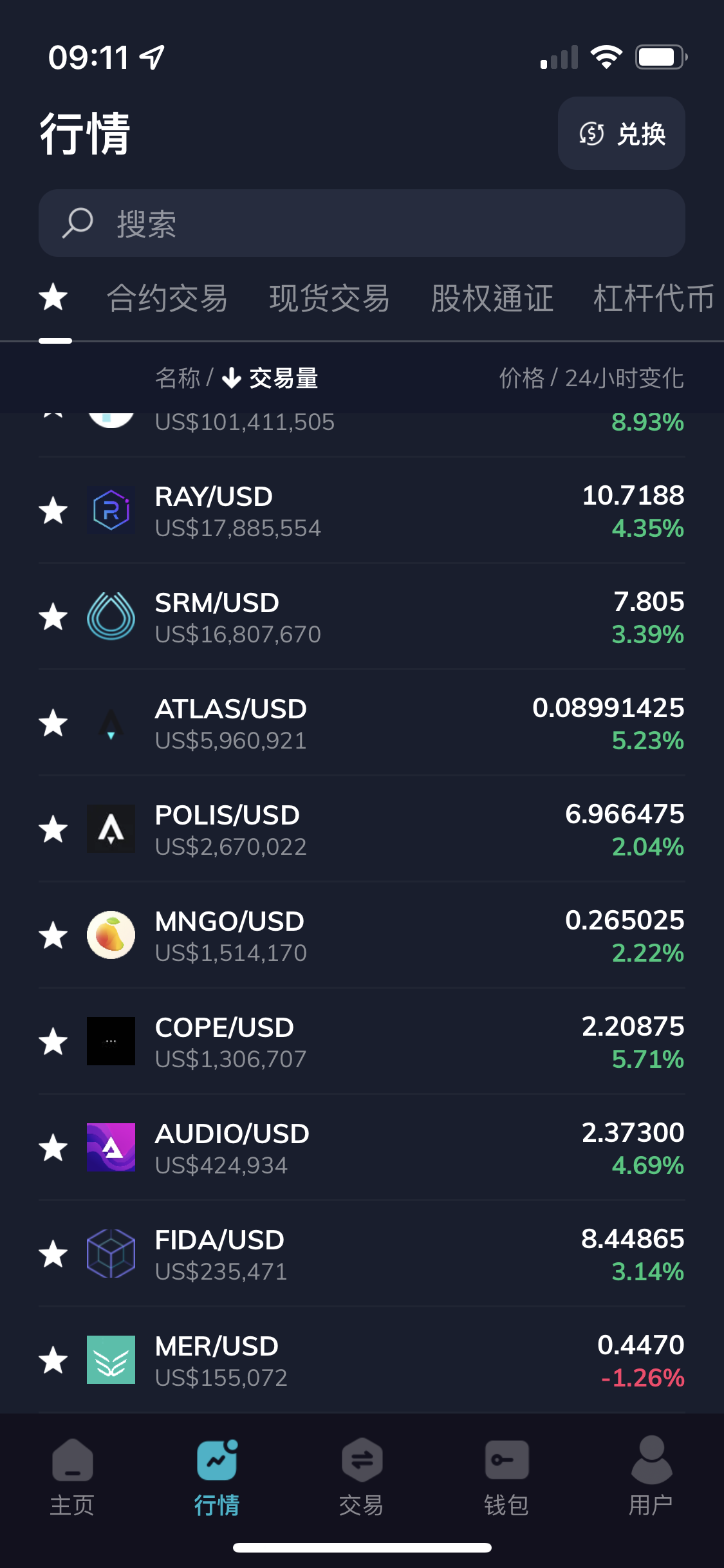Open the MNGO/USD market row
This screenshot has height=1568, width=724.
pos(362,935)
